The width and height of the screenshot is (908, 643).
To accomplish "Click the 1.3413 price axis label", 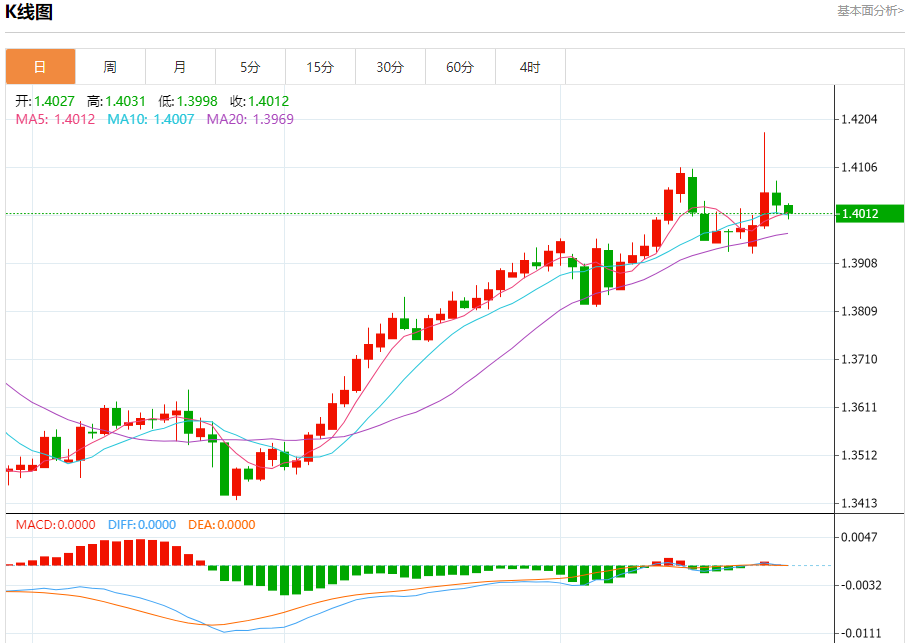I will pos(859,503).
